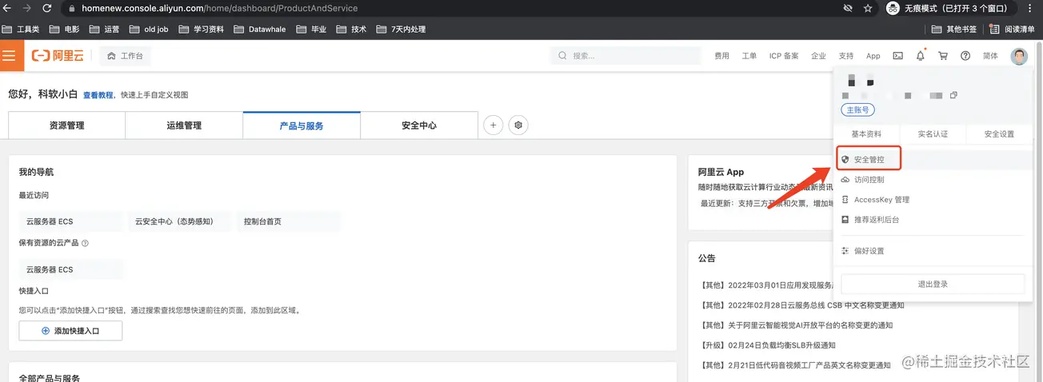Image resolution: width=1043 pixels, height=382 pixels.
Task: Click the 退出登录 button
Action: click(933, 284)
